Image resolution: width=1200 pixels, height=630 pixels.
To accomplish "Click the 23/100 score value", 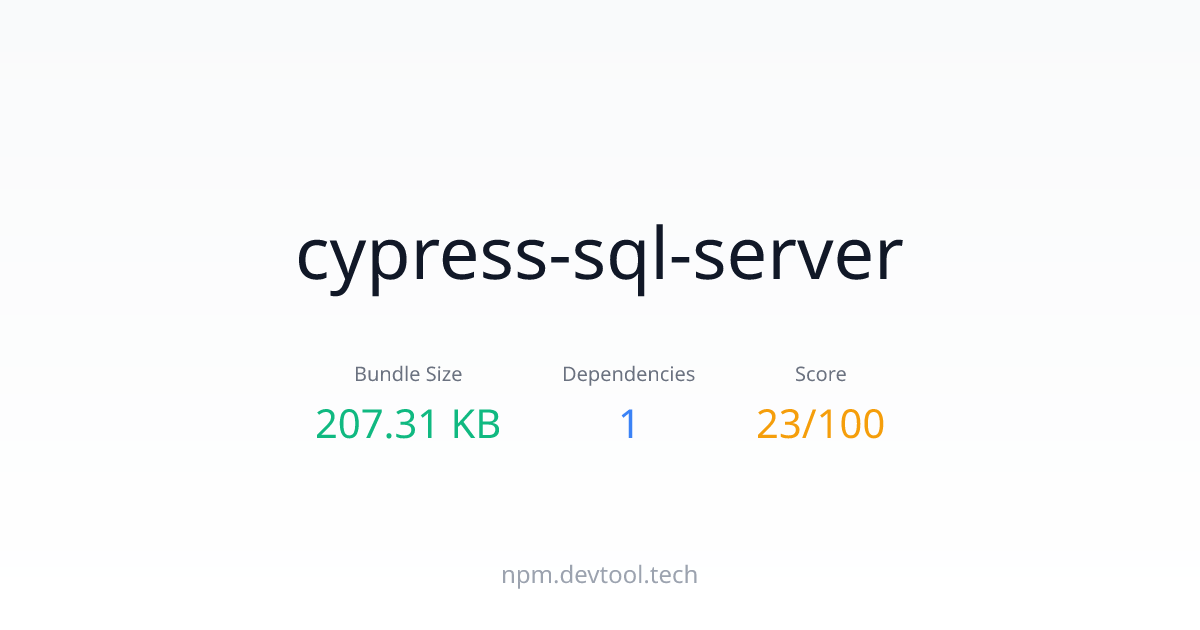I will [820, 424].
